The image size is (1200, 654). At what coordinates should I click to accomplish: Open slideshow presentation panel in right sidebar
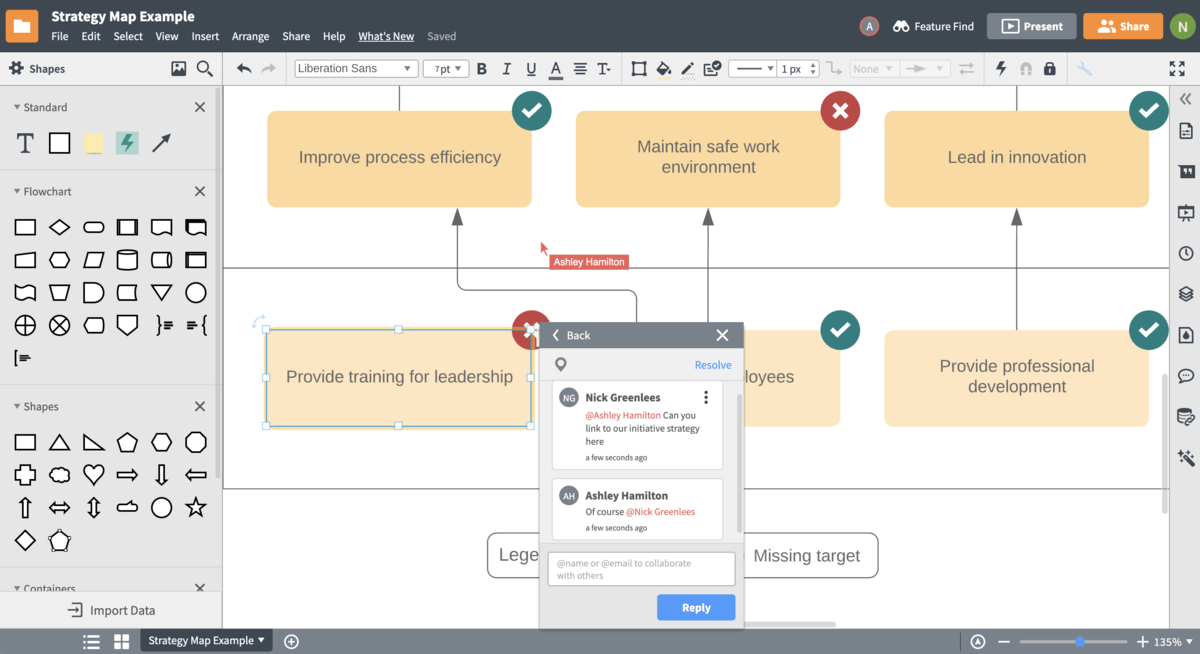1185,212
